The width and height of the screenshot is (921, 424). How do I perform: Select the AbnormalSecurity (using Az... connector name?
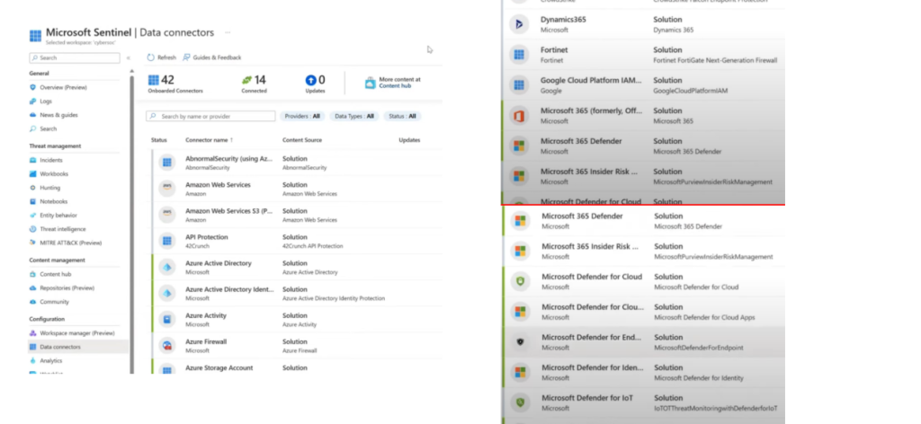[229, 159]
